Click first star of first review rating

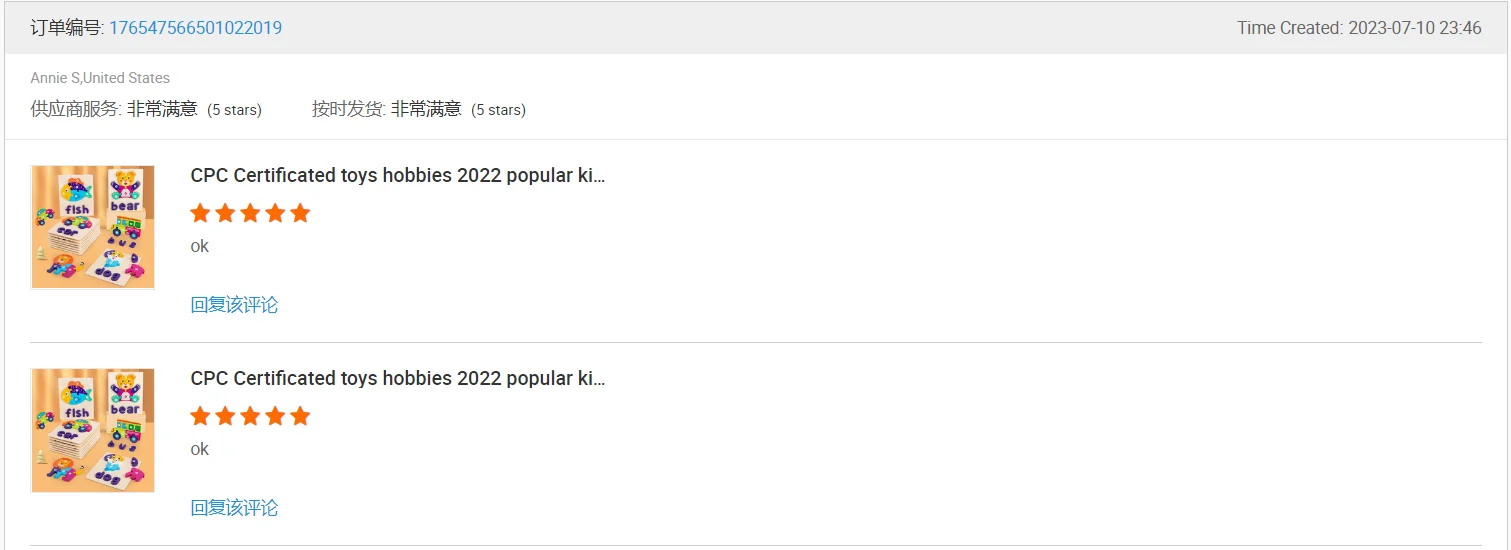200,213
